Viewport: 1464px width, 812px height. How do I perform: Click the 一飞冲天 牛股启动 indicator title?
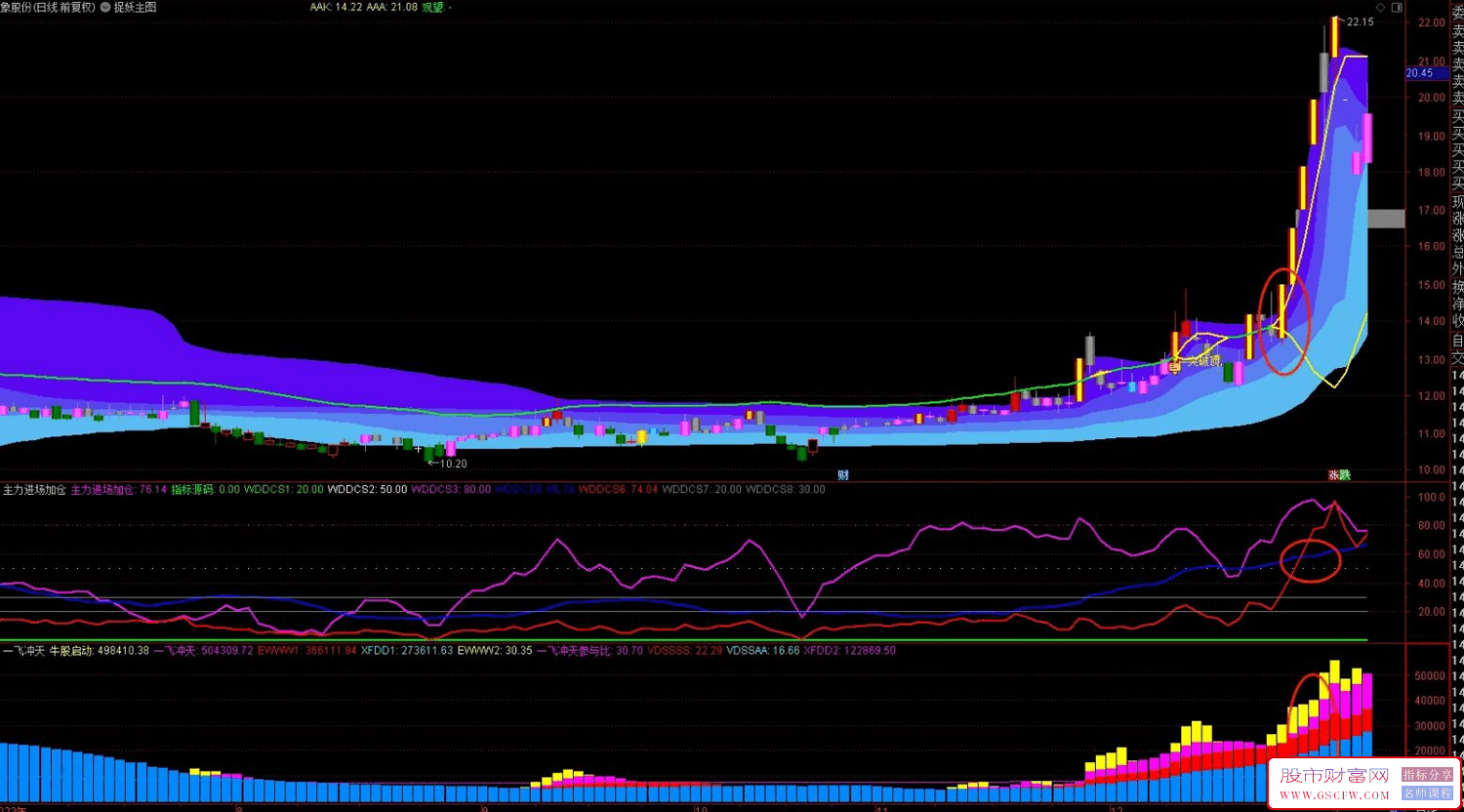pos(48,650)
